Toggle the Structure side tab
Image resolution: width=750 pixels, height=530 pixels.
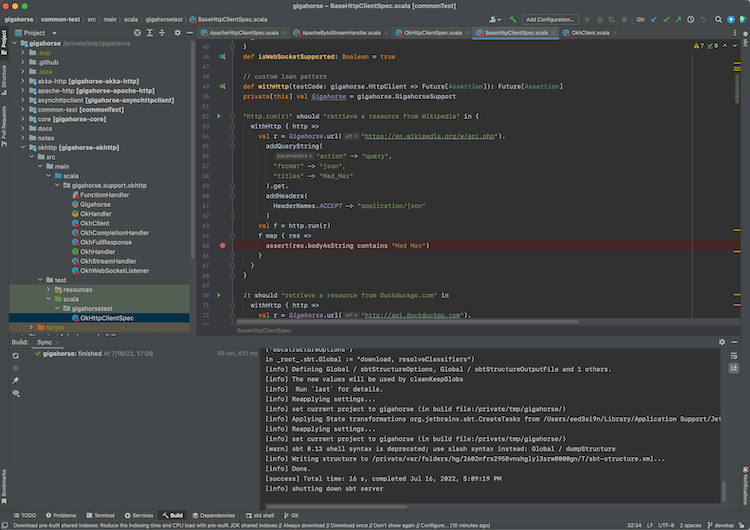coord(4,80)
